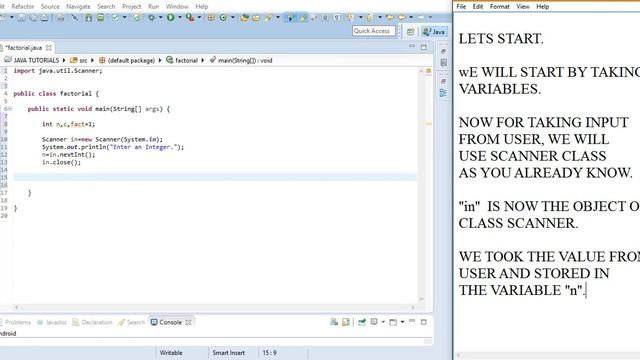The image size is (640, 360).
Task: Select the factorial.java editor tab
Action: 24,48
